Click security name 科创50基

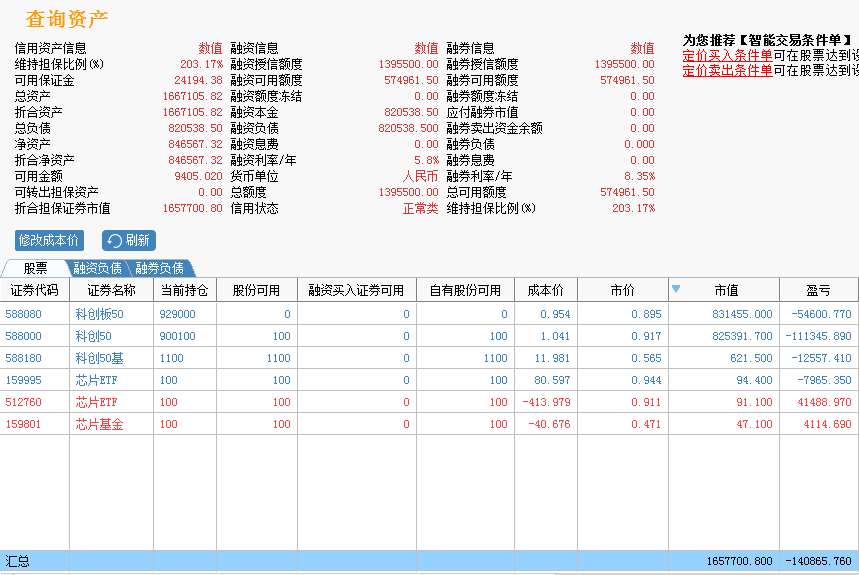tap(100, 358)
